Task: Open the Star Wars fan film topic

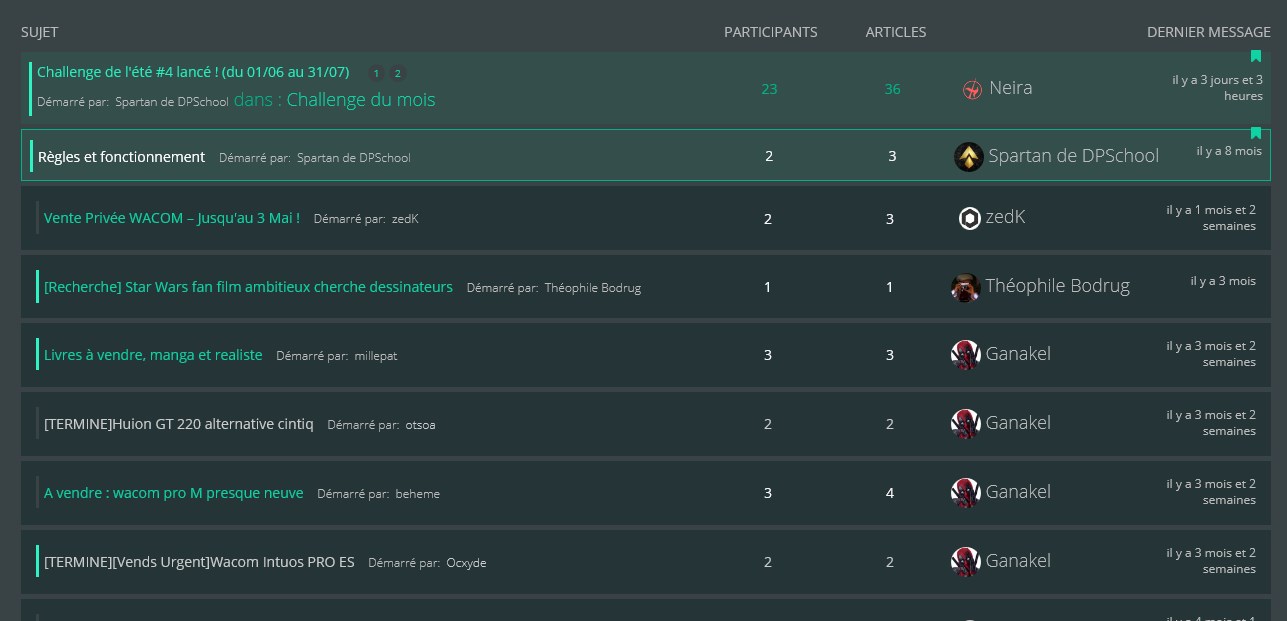Action: tap(248, 287)
